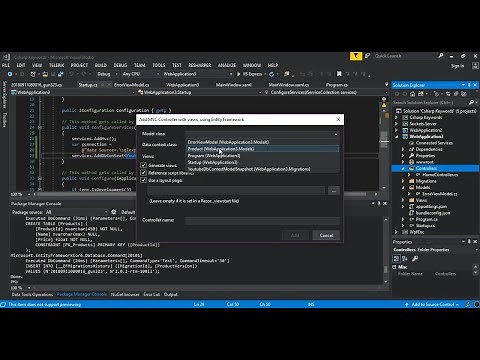Screen dimensions: 480x360
Task: Click the Solution Explorer pin icon
Action: pyautogui.click(x=469, y=85)
